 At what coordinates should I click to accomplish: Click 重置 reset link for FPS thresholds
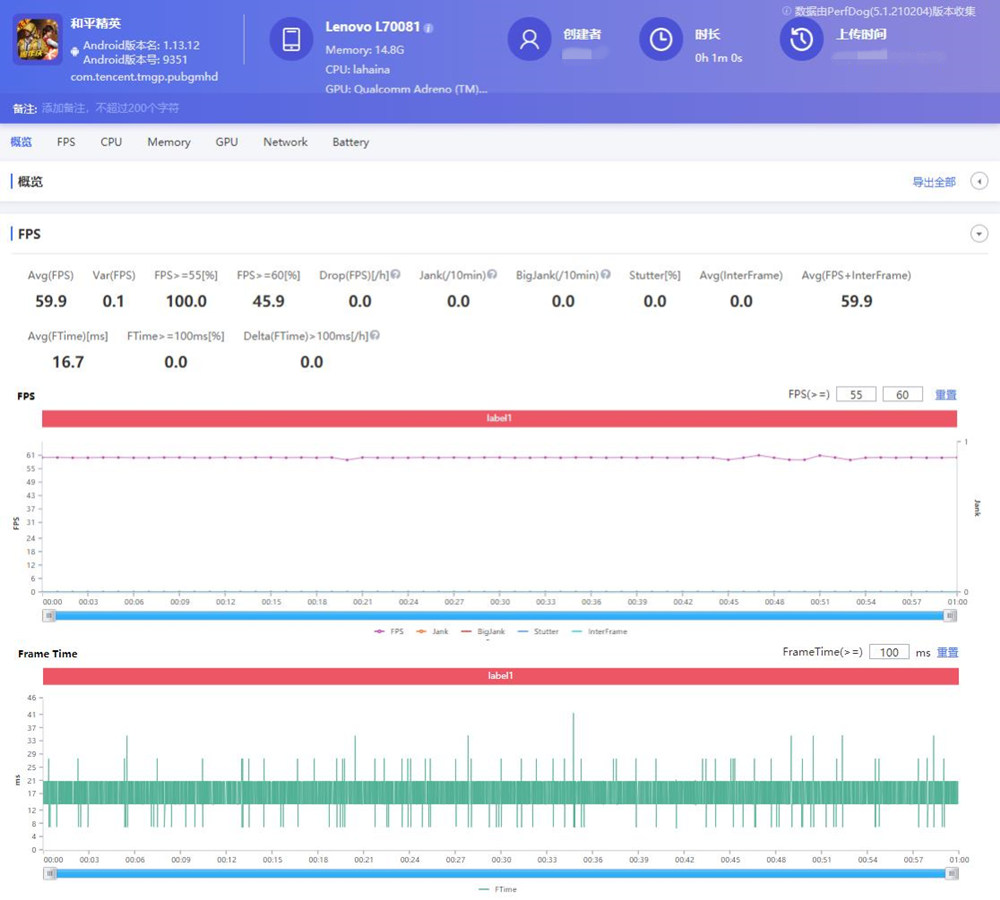pyautogui.click(x=946, y=394)
